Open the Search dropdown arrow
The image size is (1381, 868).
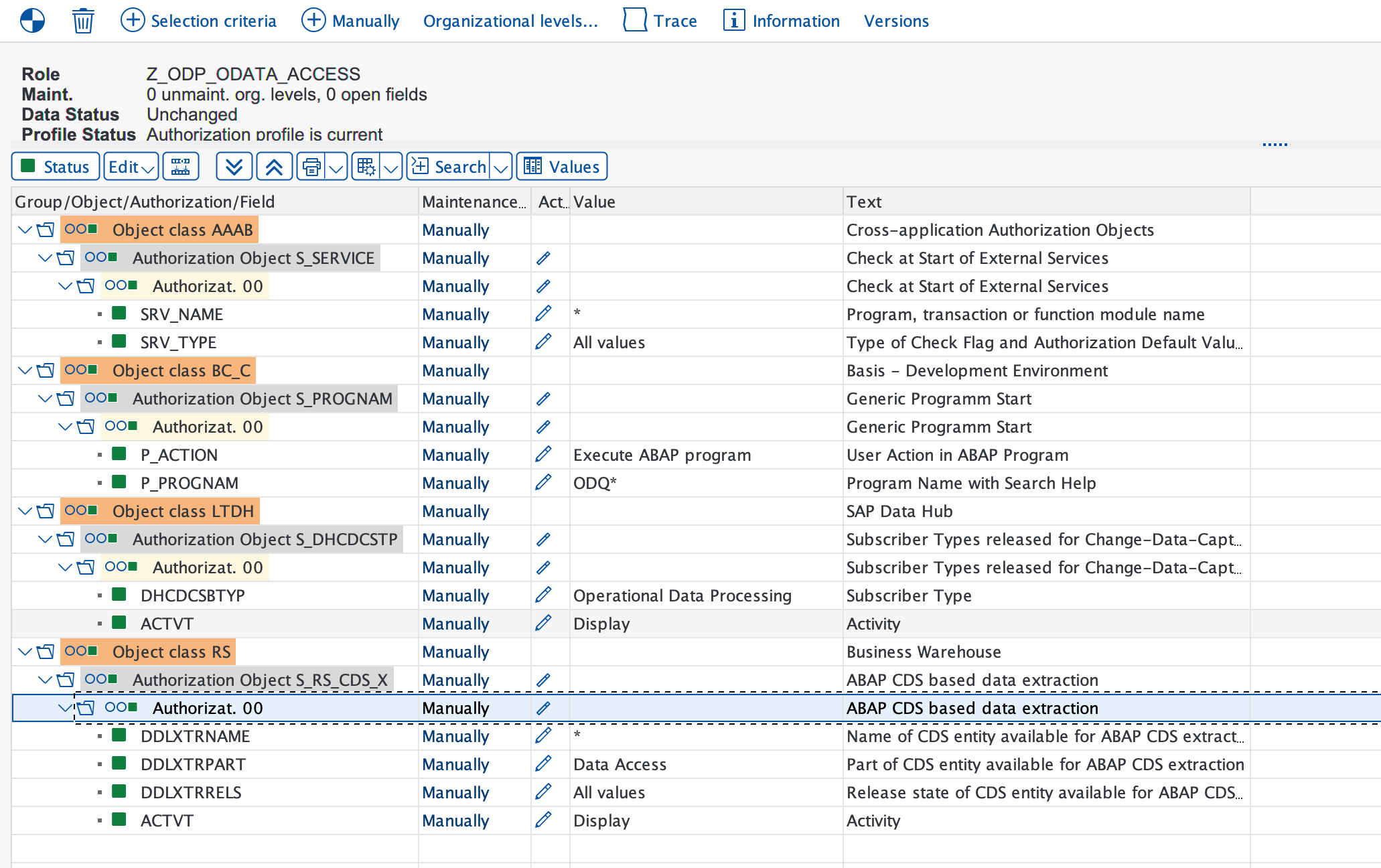(501, 166)
